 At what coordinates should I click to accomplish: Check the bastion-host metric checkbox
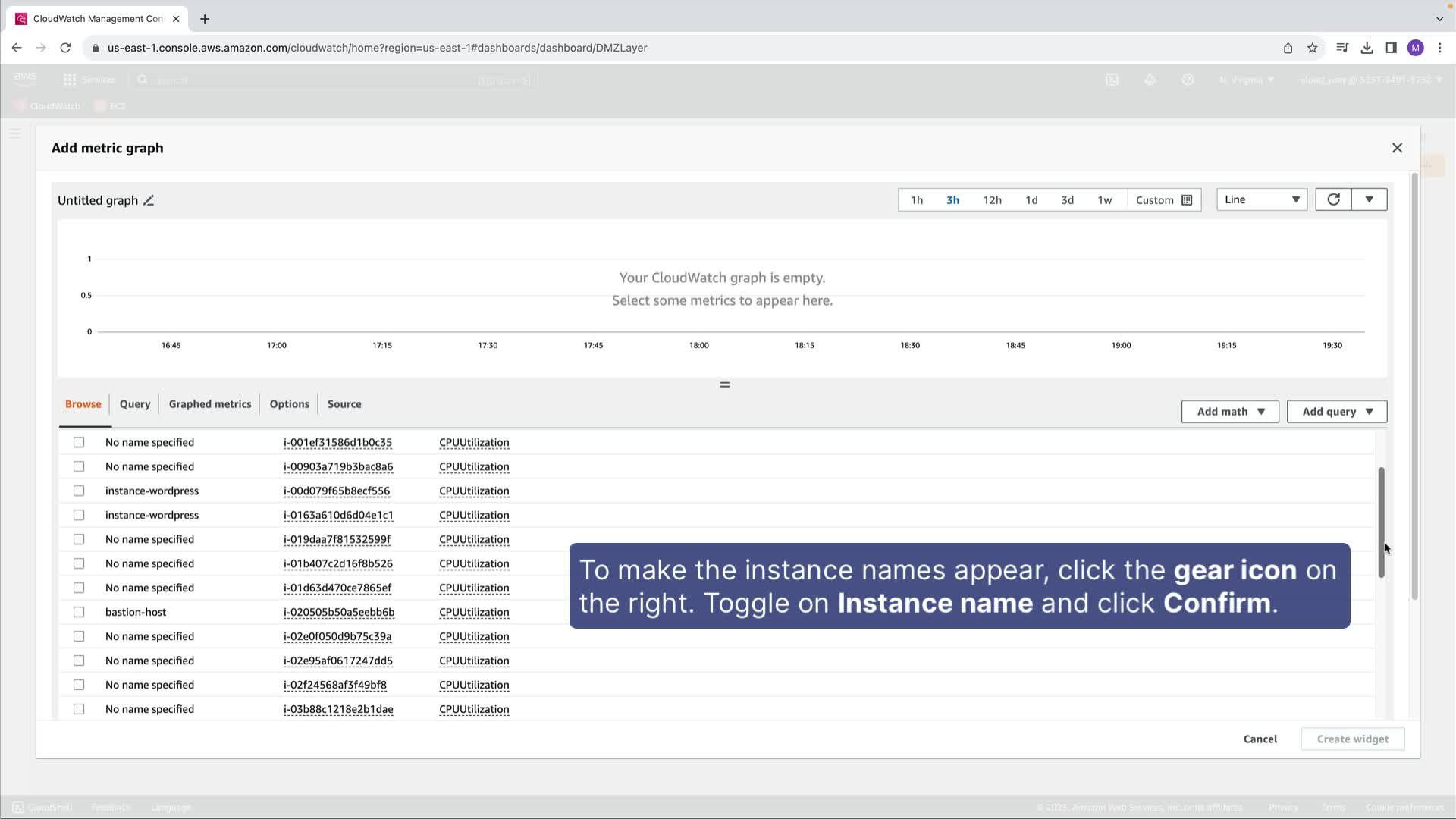click(x=79, y=612)
